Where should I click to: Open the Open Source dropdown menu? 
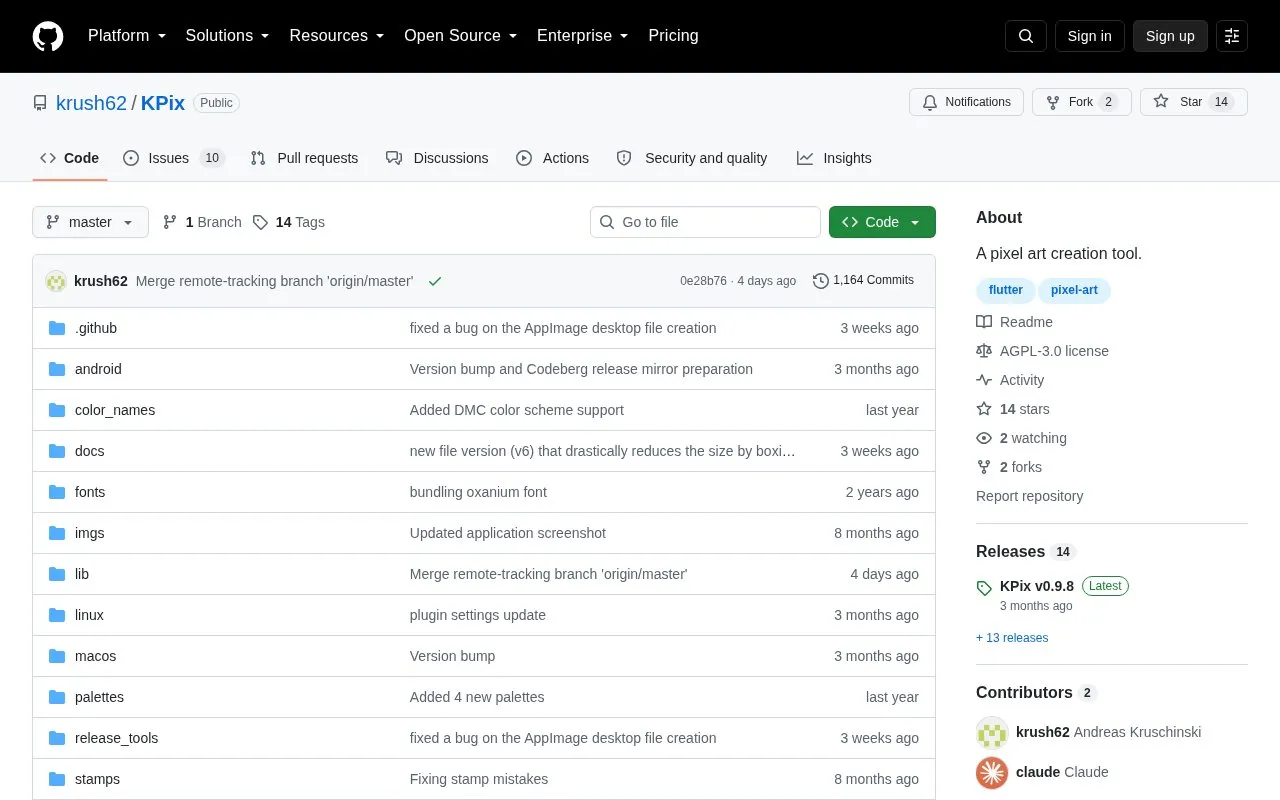[x=461, y=36]
